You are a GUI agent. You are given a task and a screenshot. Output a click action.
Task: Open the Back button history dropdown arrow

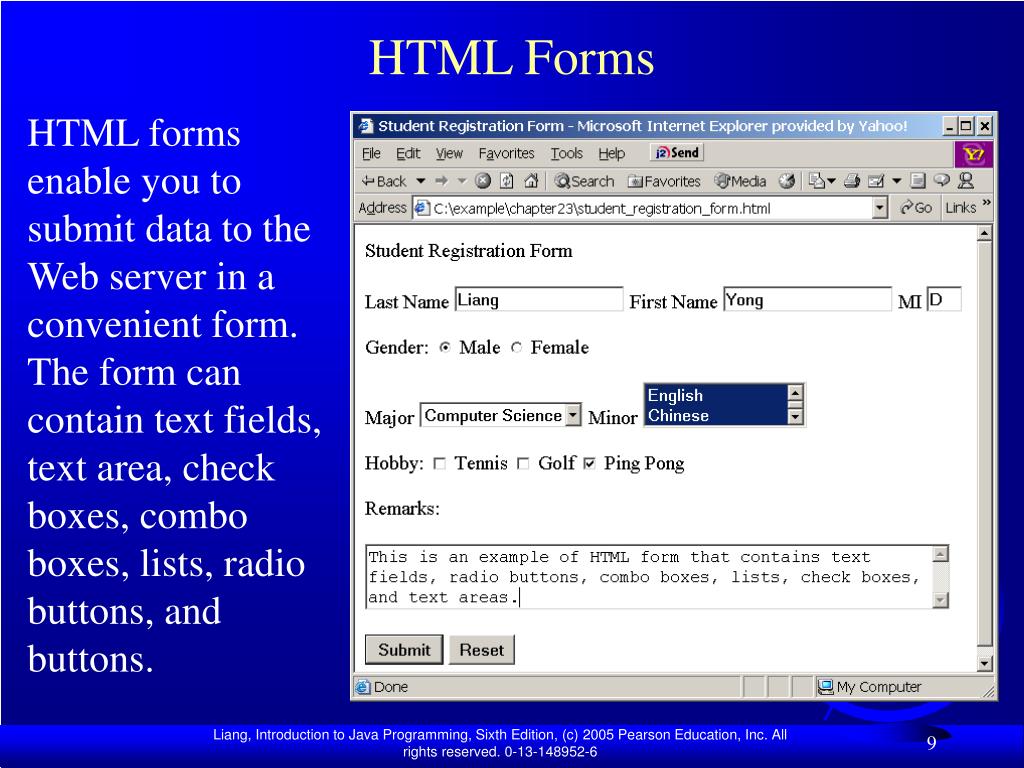(x=420, y=181)
